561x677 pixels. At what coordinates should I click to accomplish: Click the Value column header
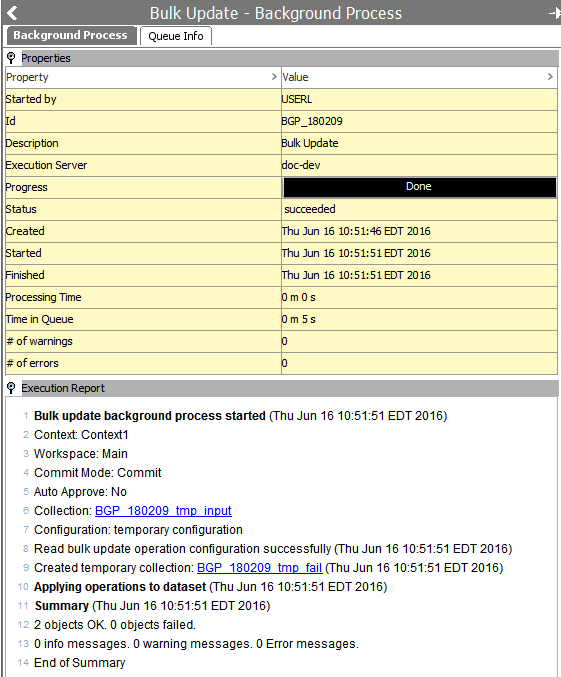[419, 77]
